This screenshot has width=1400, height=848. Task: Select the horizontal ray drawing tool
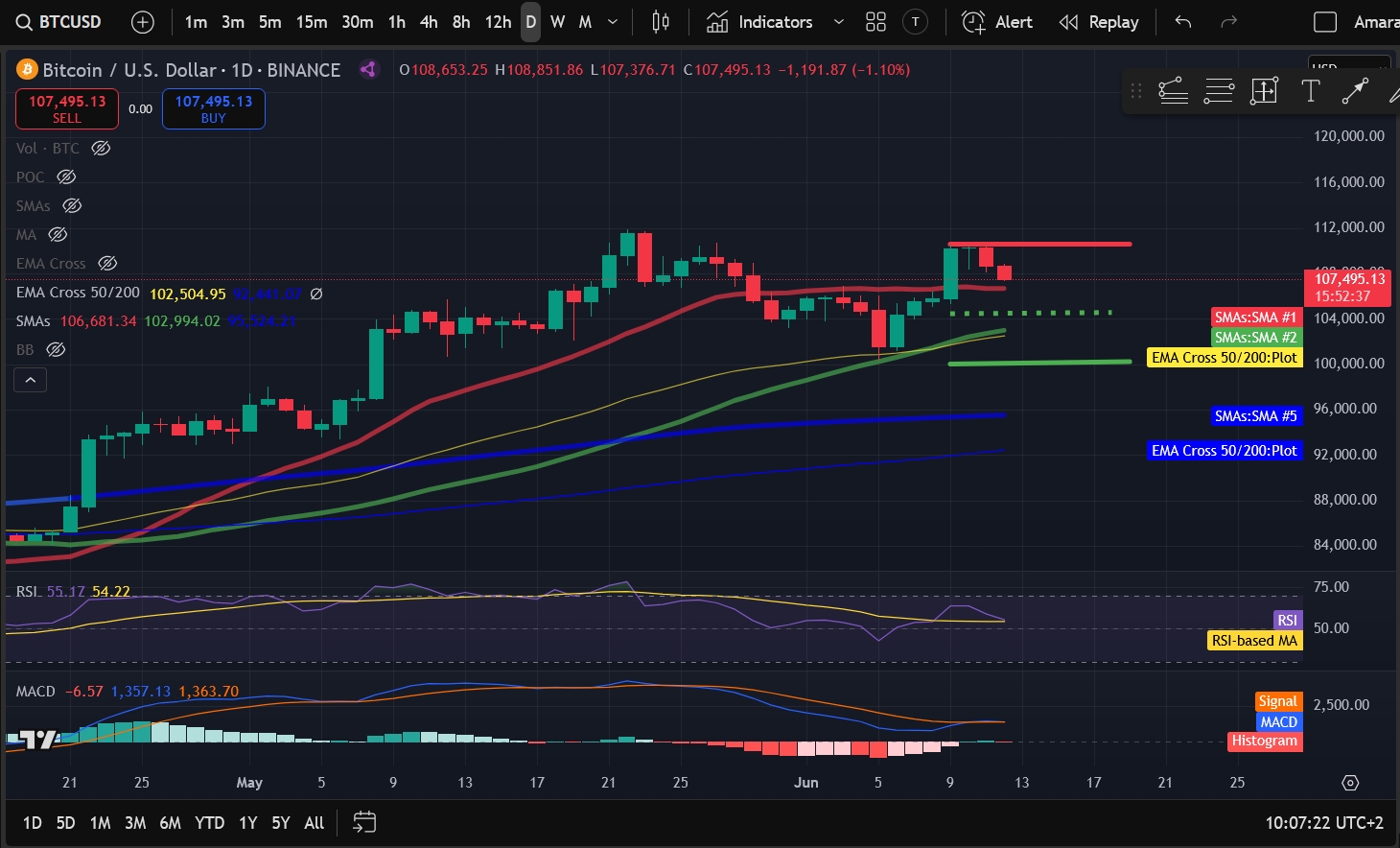click(1173, 91)
